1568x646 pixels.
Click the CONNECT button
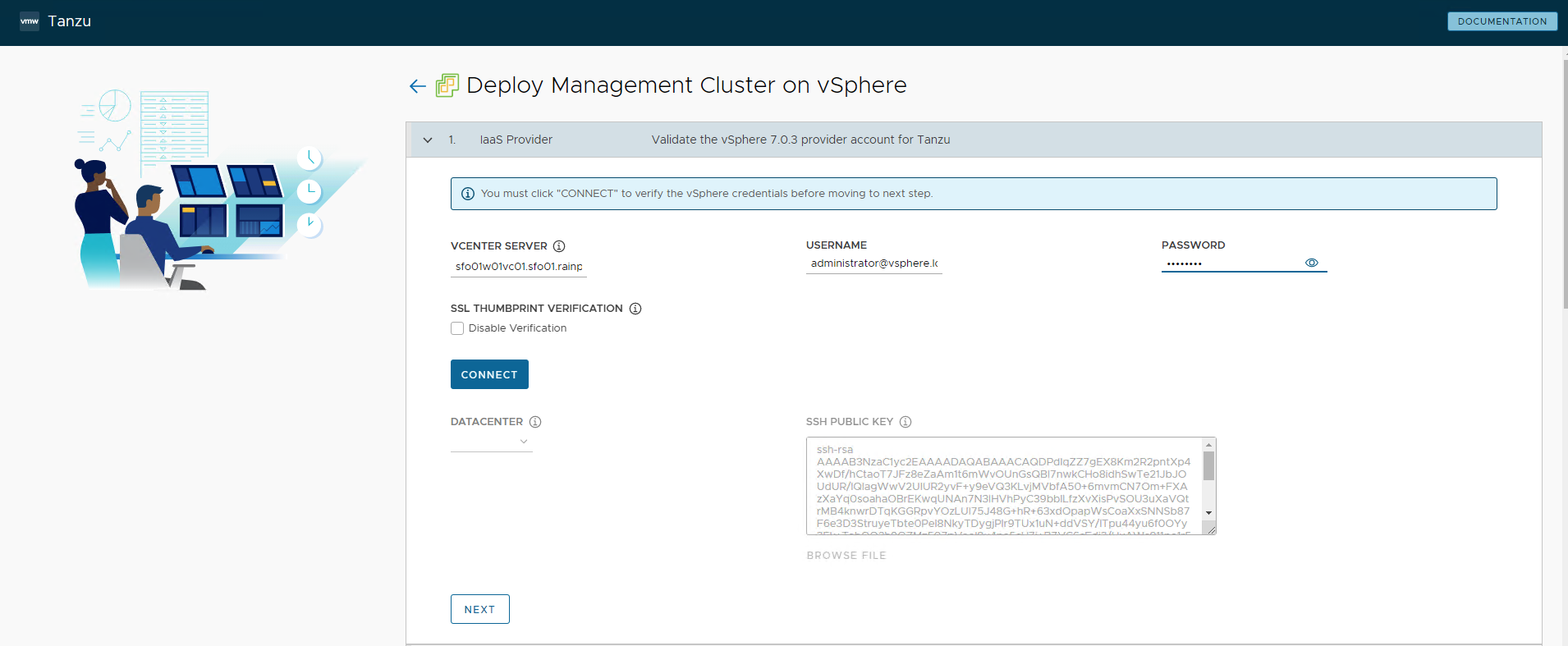click(x=489, y=374)
